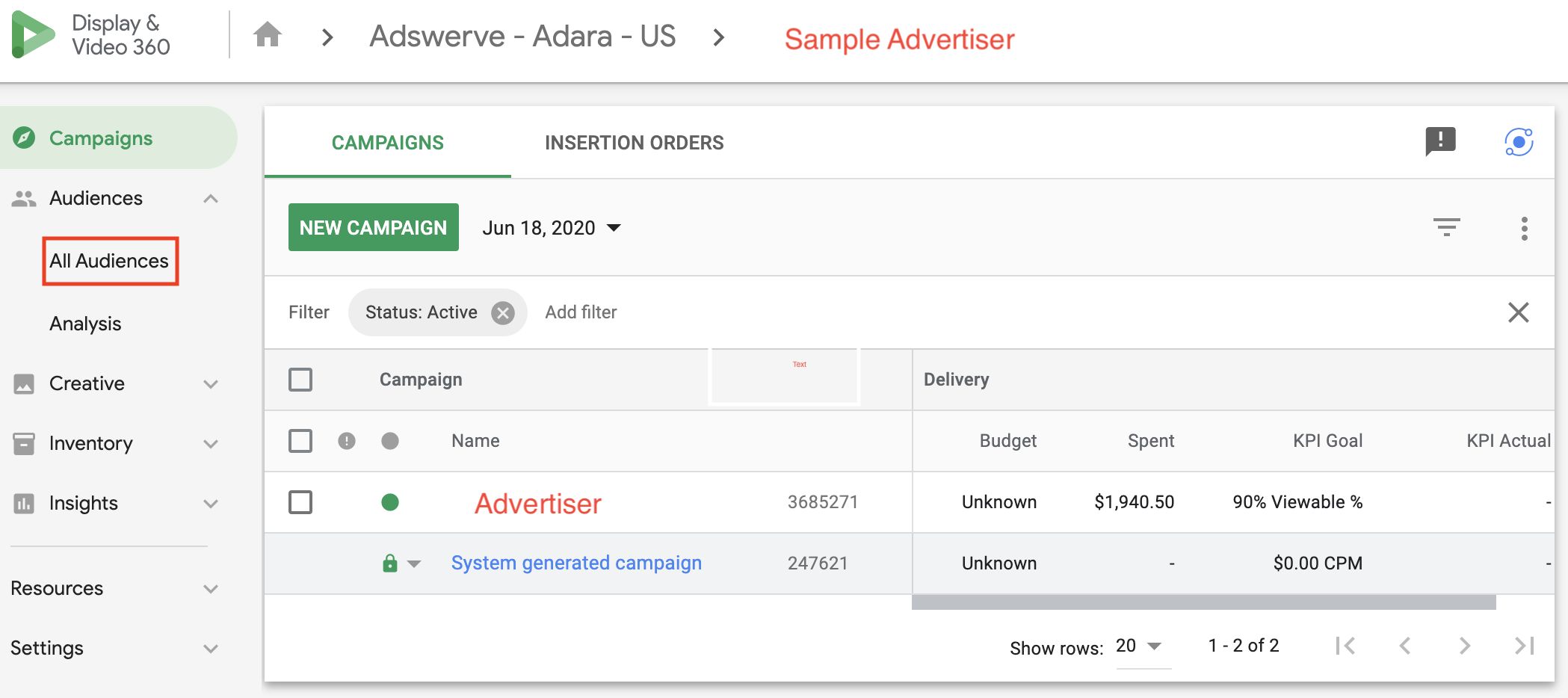This screenshot has width=1568, height=698.
Task: Go to previous page of results
Action: (1405, 646)
